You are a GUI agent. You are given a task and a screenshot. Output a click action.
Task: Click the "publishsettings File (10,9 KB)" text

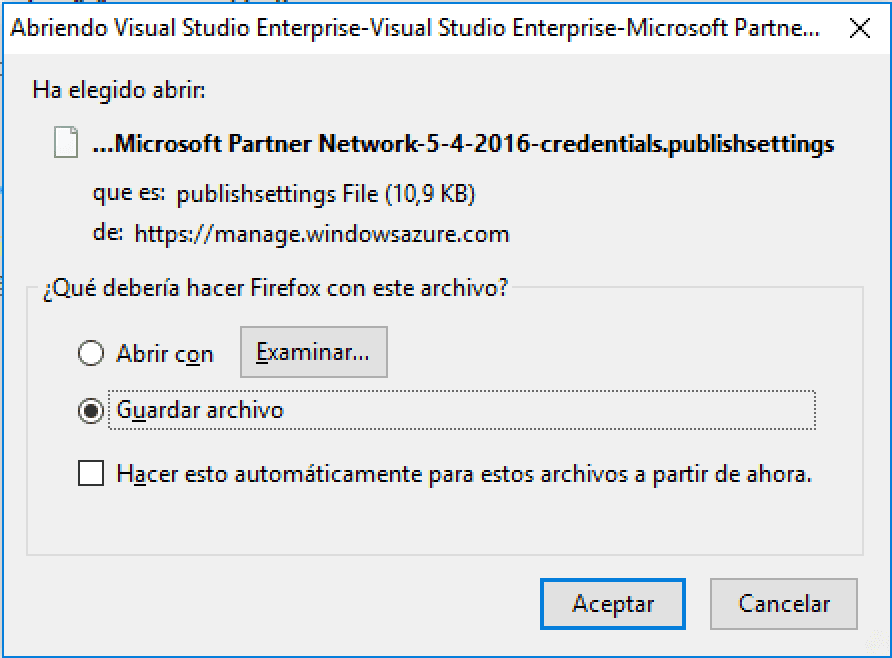click(325, 194)
